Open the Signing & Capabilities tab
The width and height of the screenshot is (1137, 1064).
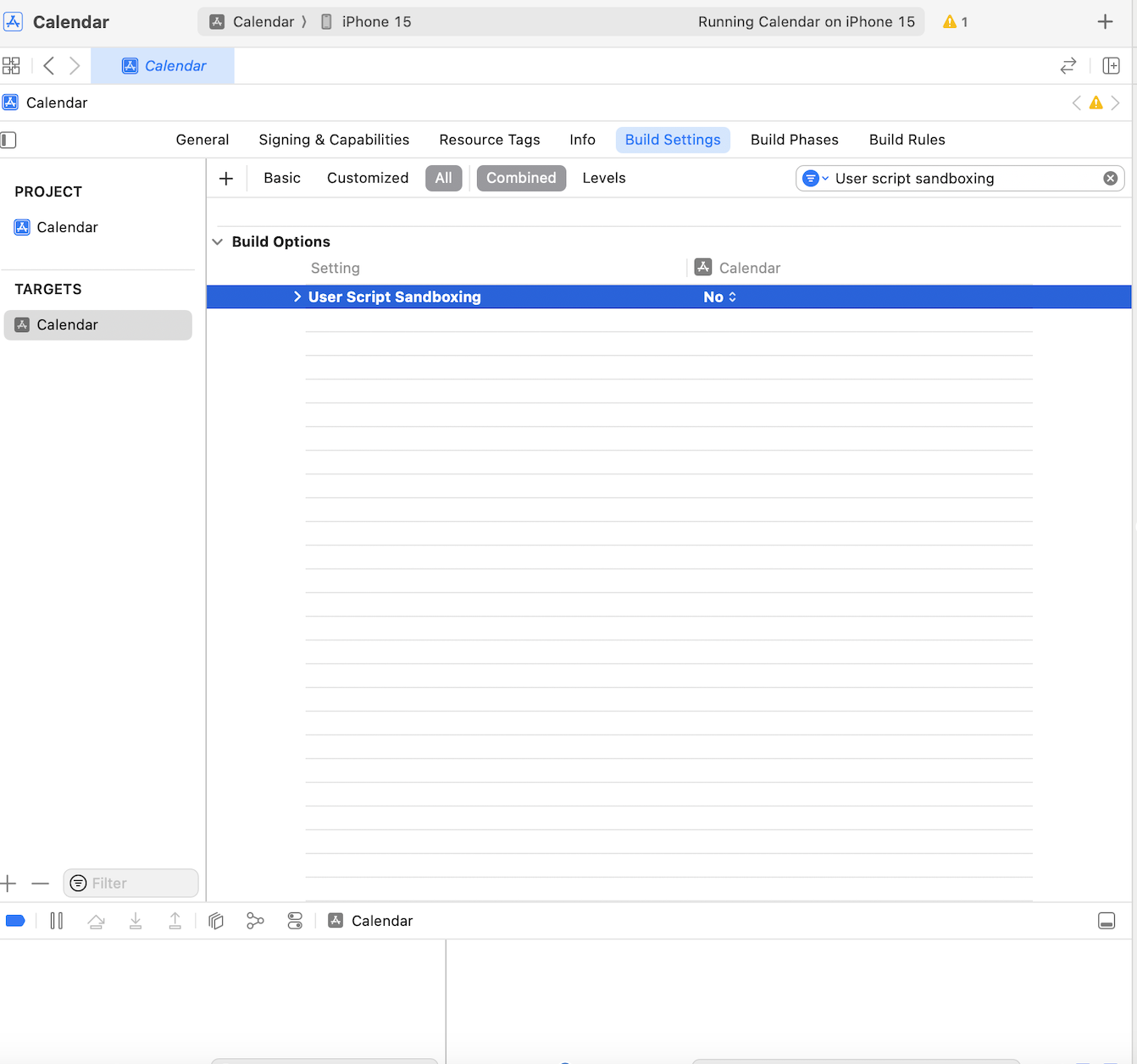click(334, 140)
